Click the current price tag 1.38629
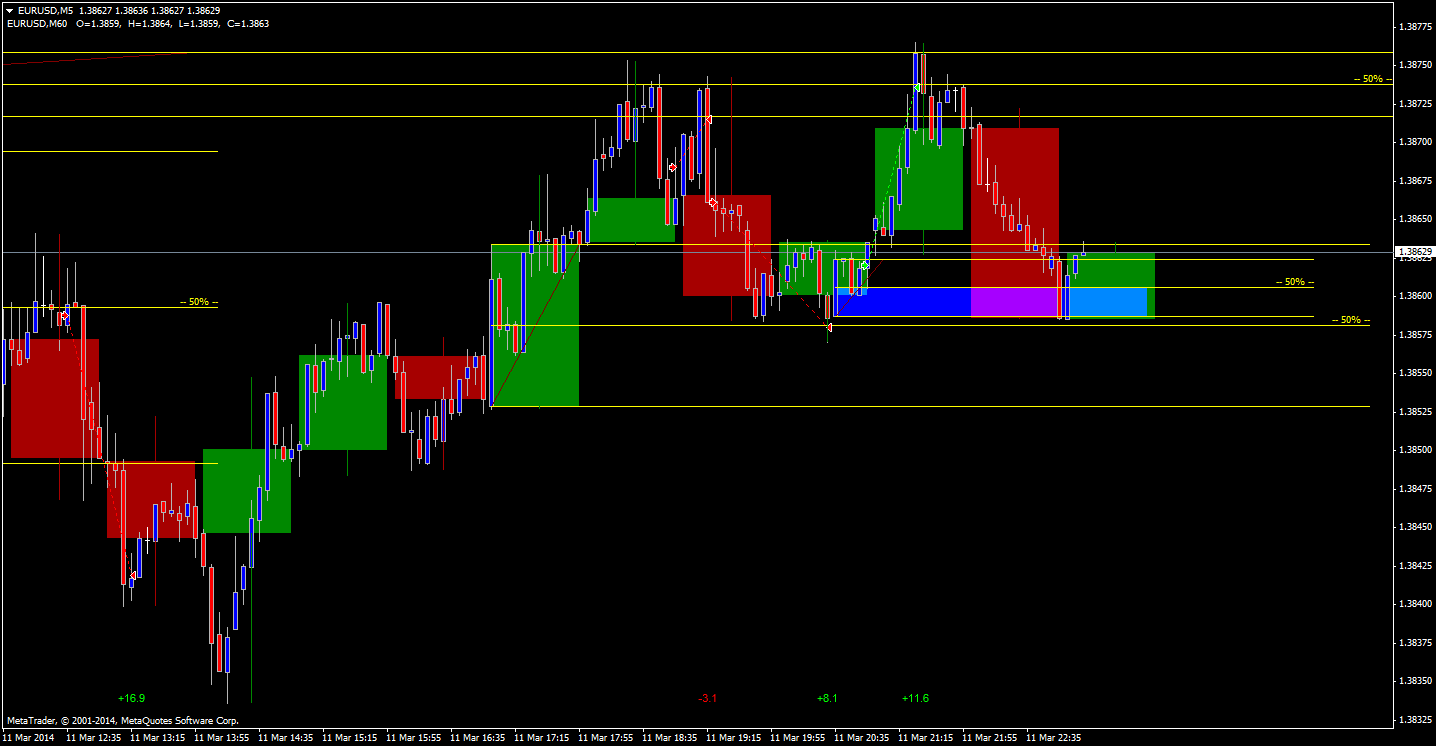This screenshot has height=746, width=1436. pos(1416,252)
